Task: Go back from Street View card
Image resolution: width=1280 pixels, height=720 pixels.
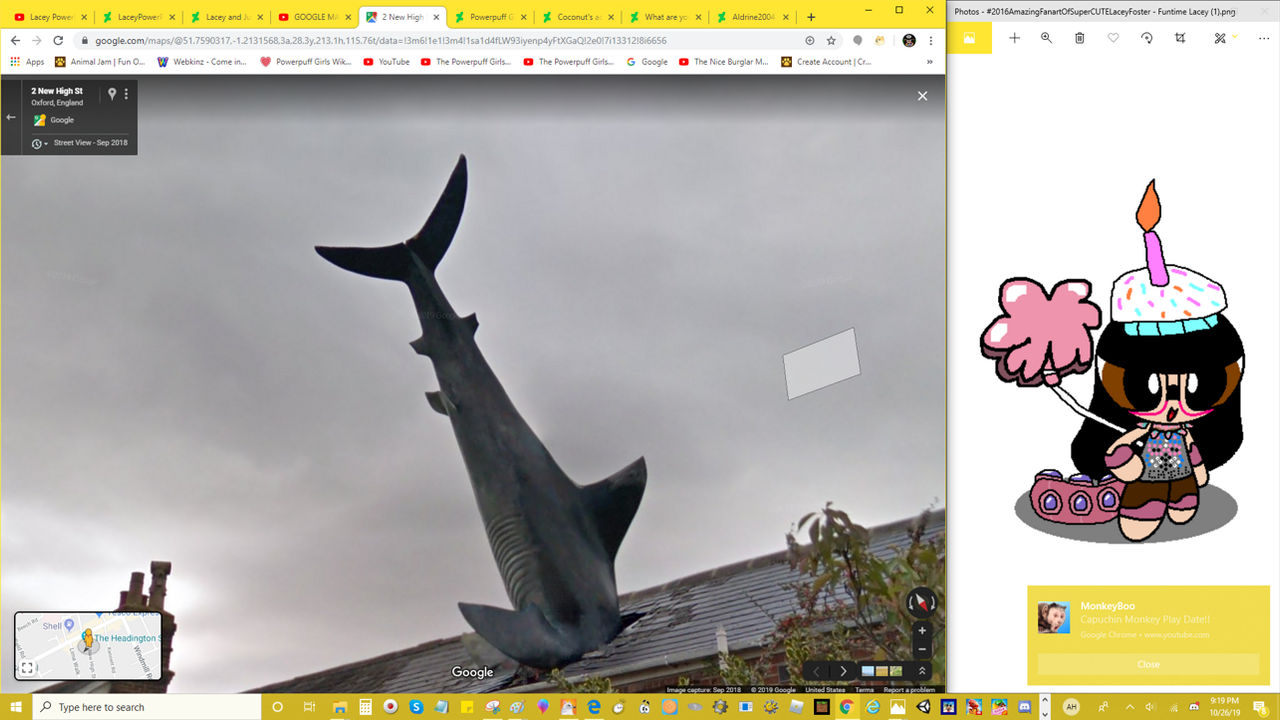Action: coord(11,117)
